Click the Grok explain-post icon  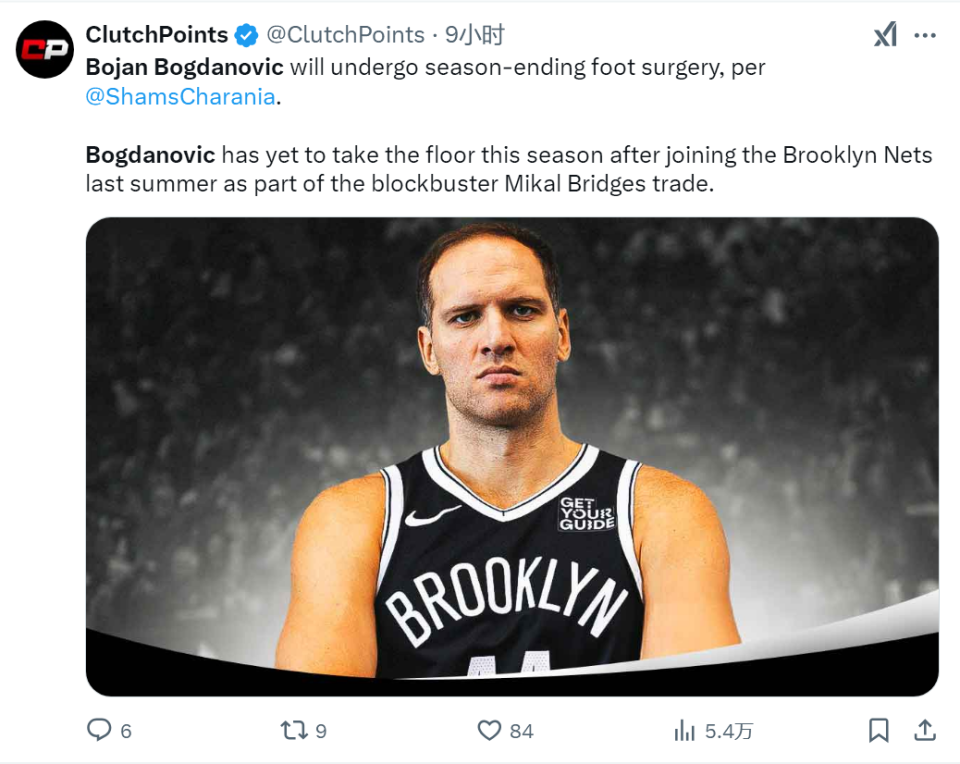[885, 36]
